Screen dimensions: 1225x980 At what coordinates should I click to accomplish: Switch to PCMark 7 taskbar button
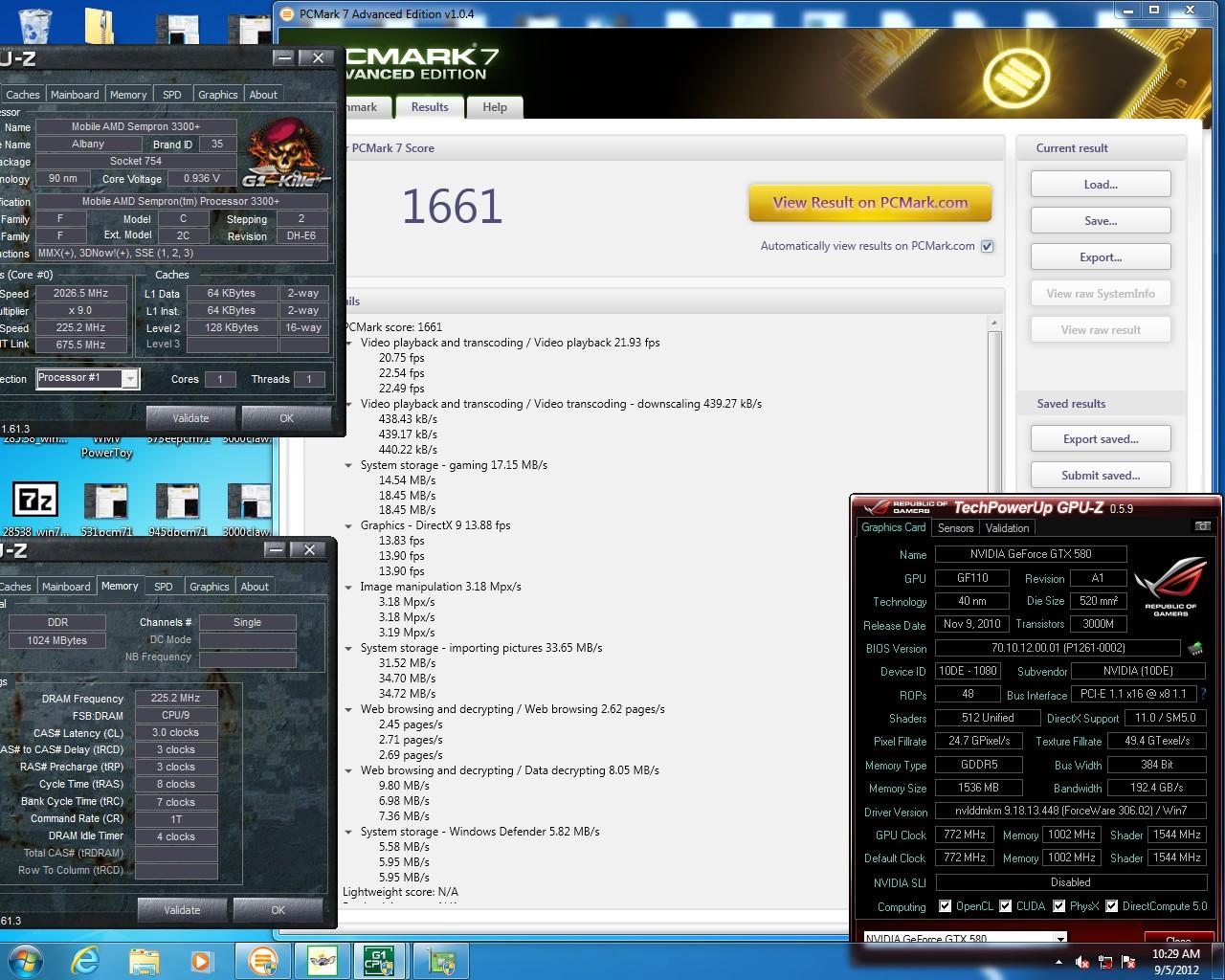pyautogui.click(x=262, y=961)
